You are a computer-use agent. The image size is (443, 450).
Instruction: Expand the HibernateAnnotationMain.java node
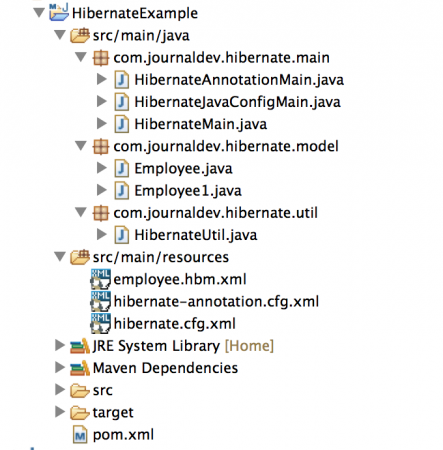102,79
